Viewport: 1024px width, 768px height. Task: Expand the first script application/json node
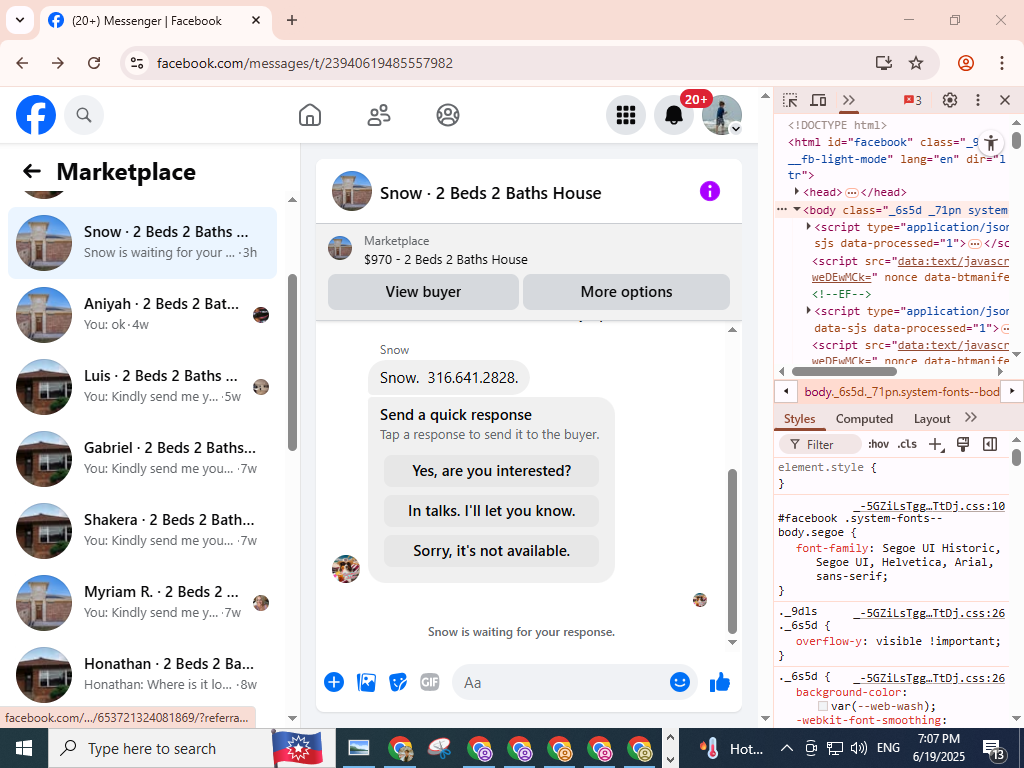(808, 226)
